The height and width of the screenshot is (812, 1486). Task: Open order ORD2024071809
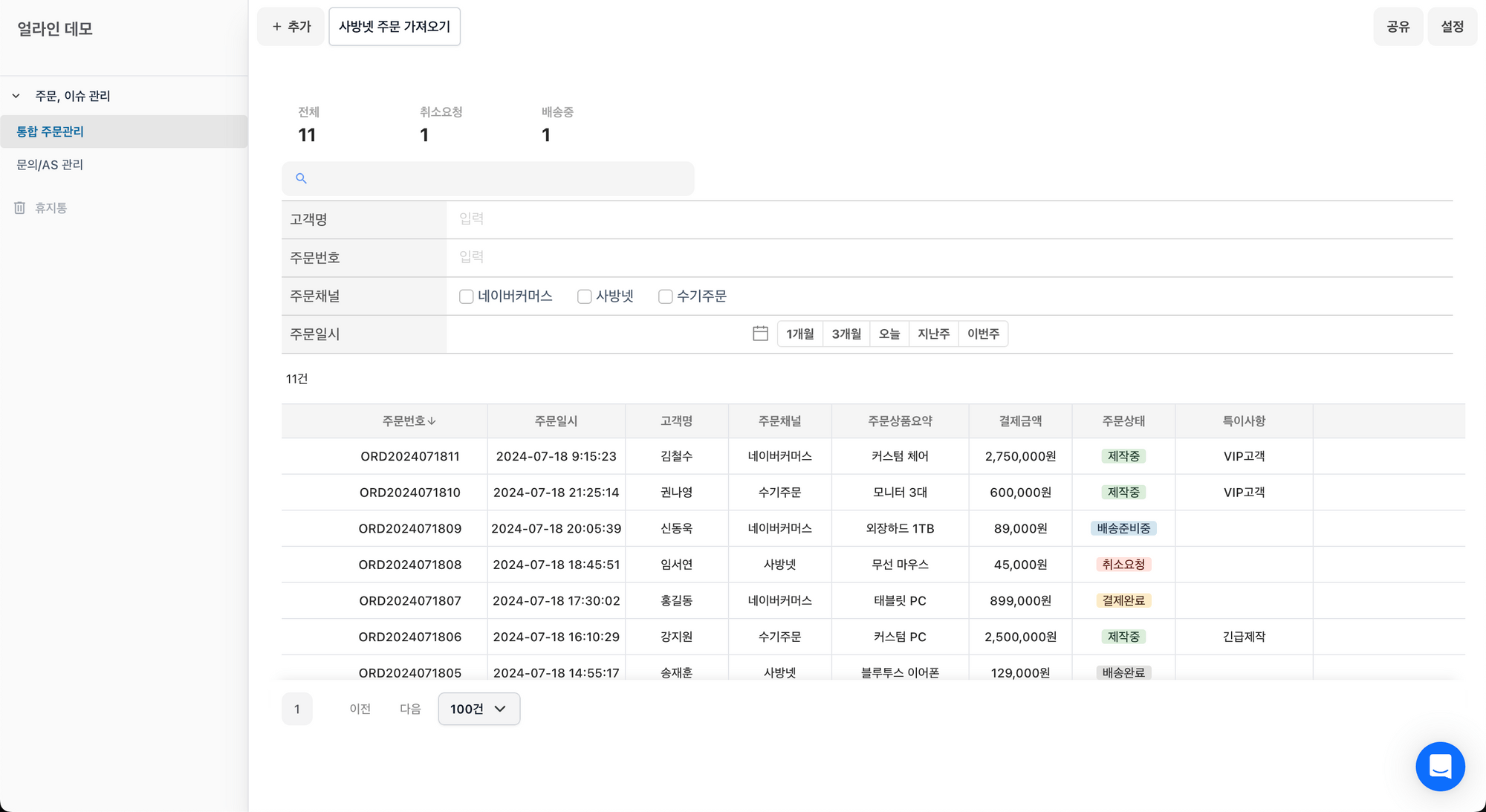410,528
